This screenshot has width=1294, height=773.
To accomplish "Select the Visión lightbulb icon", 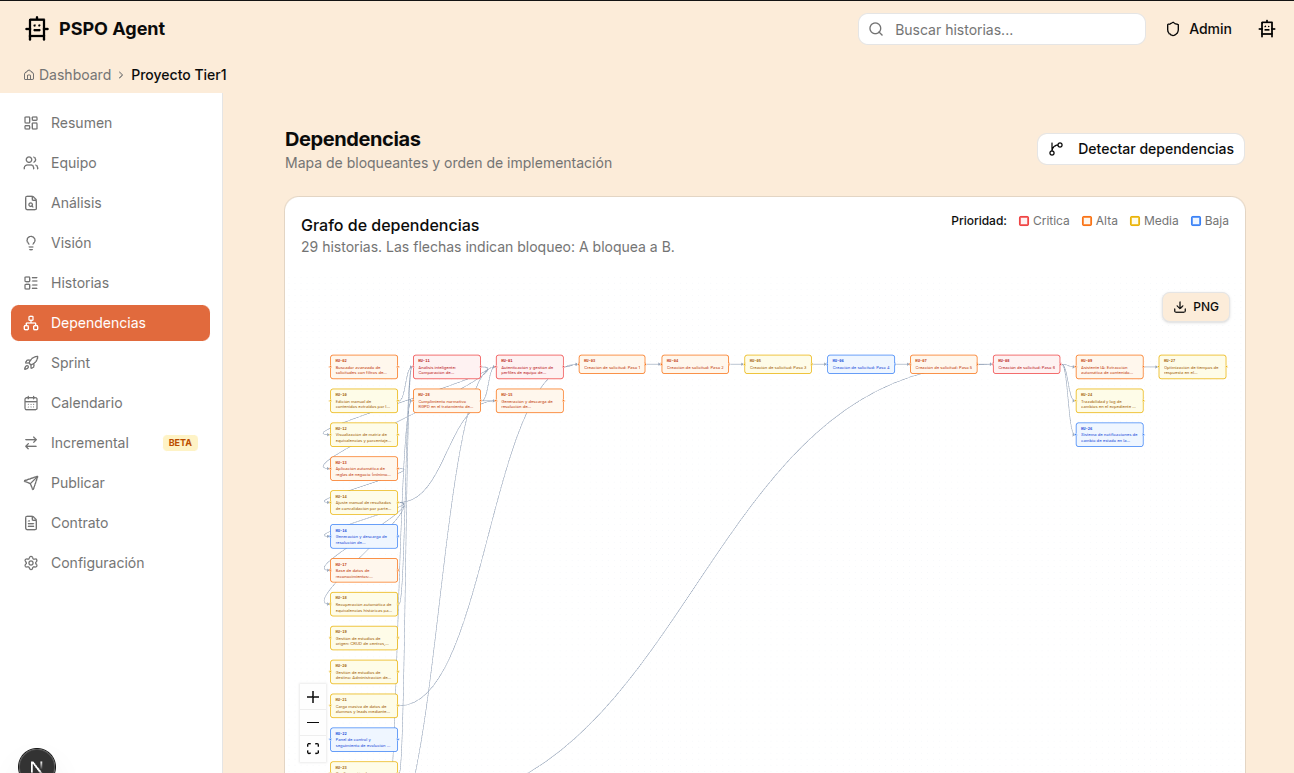I will pos(30,242).
